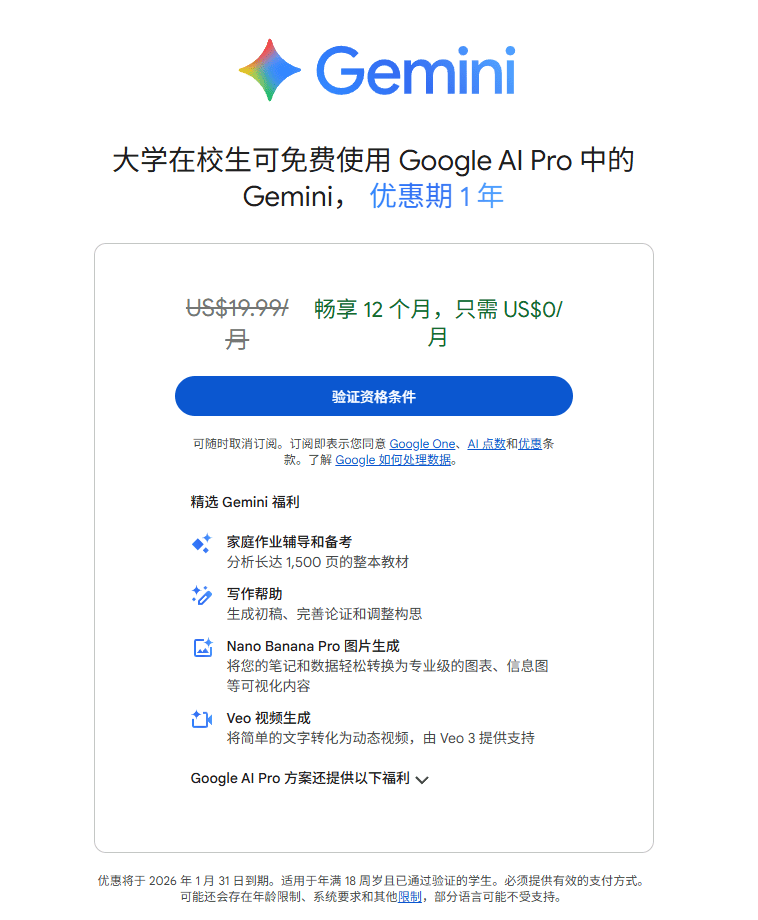The image size is (758, 920).
Task: Open the Google 如何处理数据 link
Action: [393, 460]
